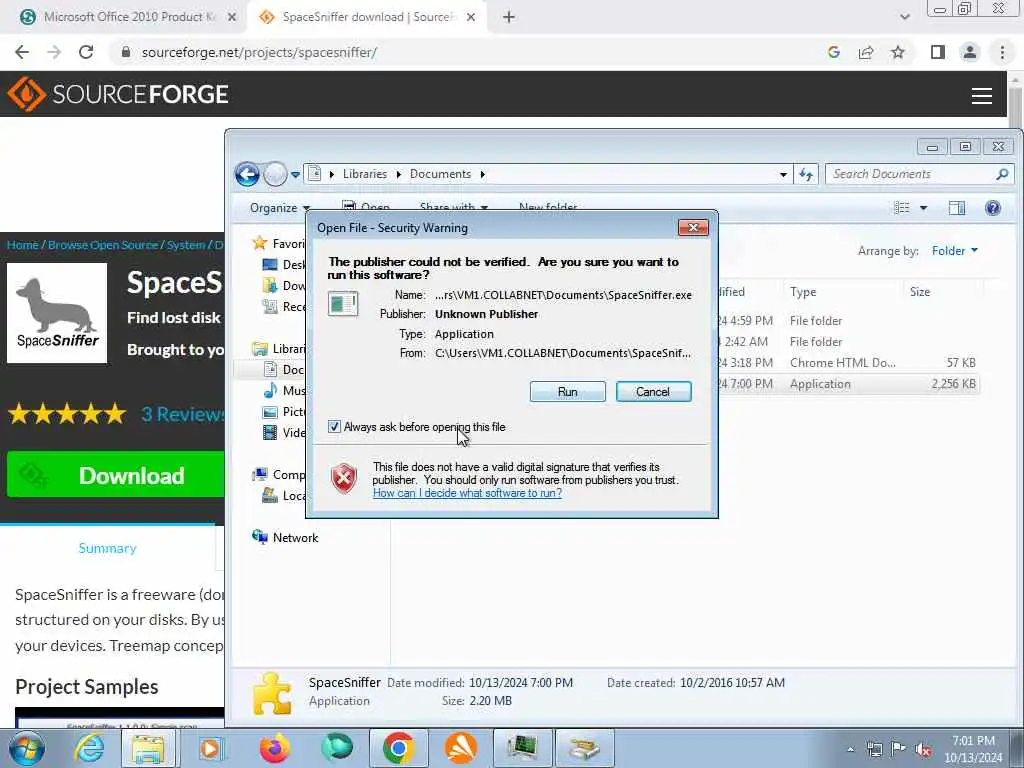This screenshot has height=768, width=1024.
Task: Open the view options dropdown arrow
Action: click(x=923, y=208)
